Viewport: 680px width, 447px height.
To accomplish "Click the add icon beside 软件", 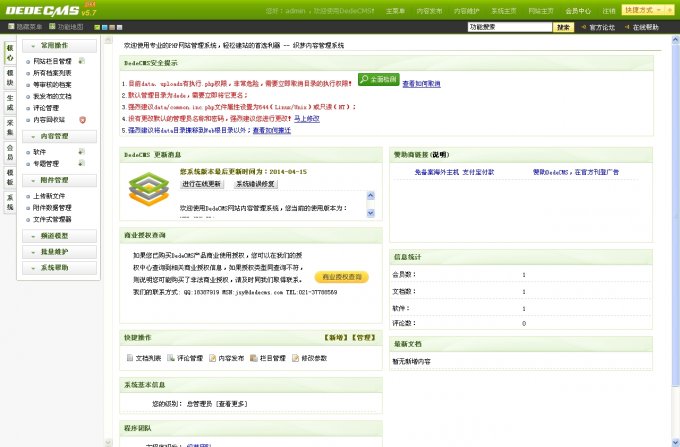I will 81,151.
